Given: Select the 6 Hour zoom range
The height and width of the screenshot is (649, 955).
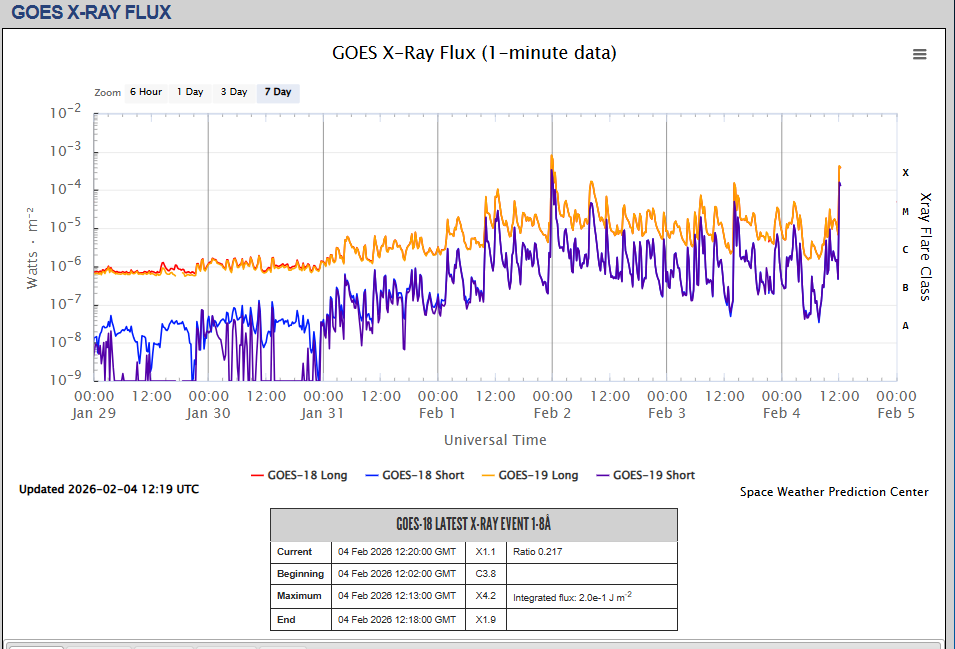Looking at the screenshot, I should pos(145,92).
